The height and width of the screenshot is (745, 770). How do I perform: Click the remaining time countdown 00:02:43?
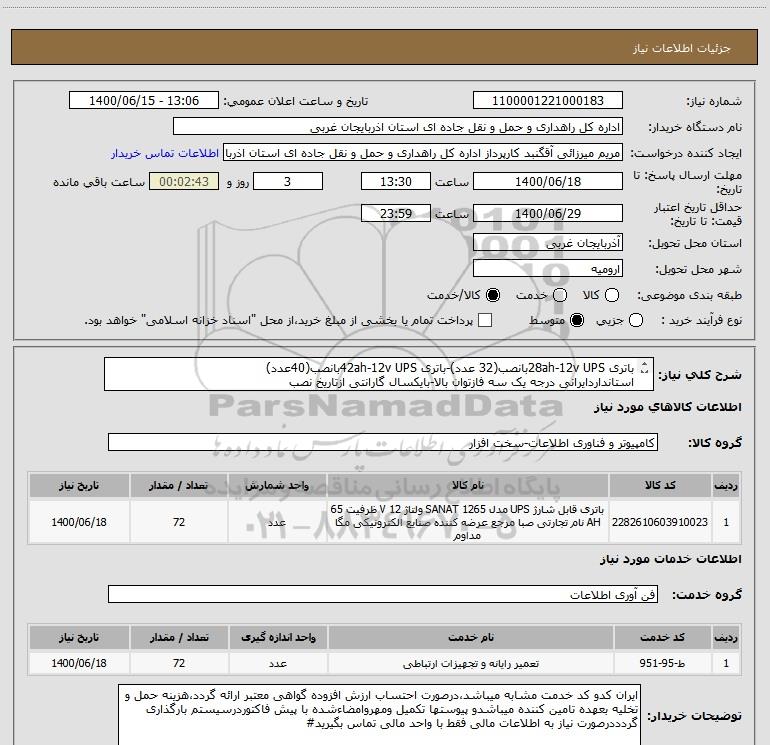(x=184, y=182)
